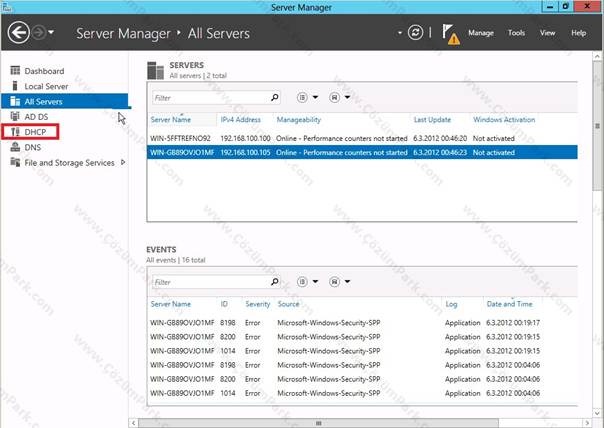Sort events by Severity column
This screenshot has width=604, height=428.
point(258,304)
